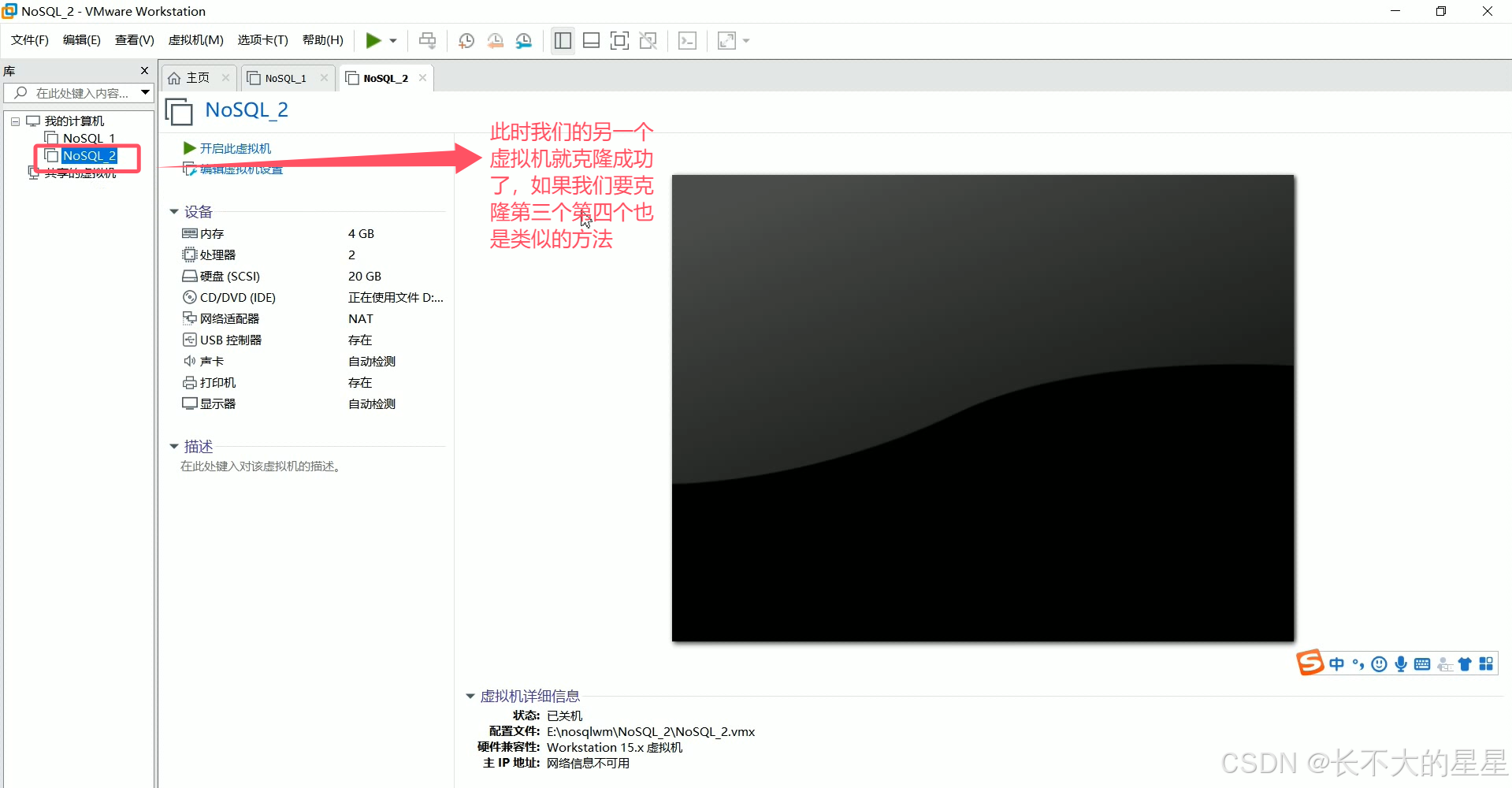This screenshot has height=788, width=1512.
Task: Click the 20 GB hard disk value
Action: coord(365,277)
